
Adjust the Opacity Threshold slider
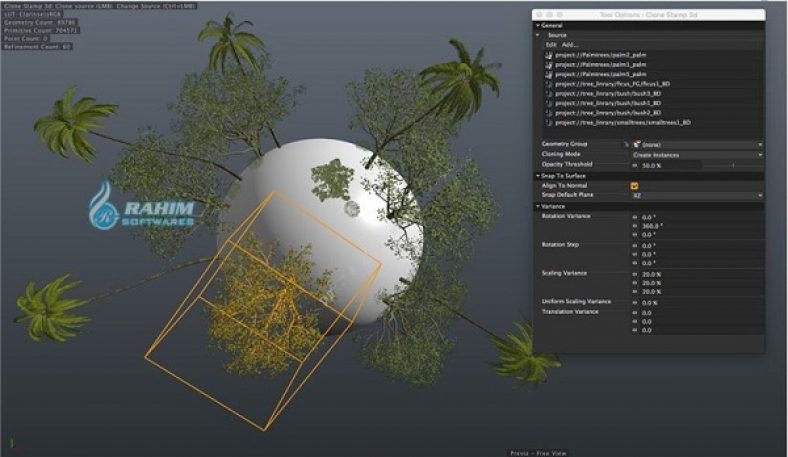coord(733,165)
